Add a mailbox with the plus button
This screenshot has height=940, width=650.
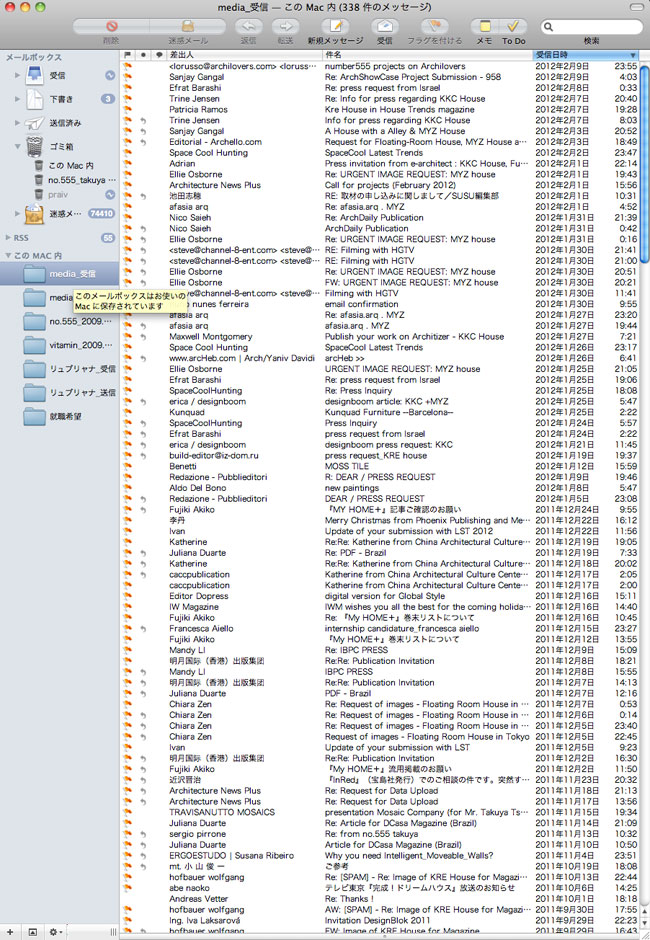tap(10, 932)
